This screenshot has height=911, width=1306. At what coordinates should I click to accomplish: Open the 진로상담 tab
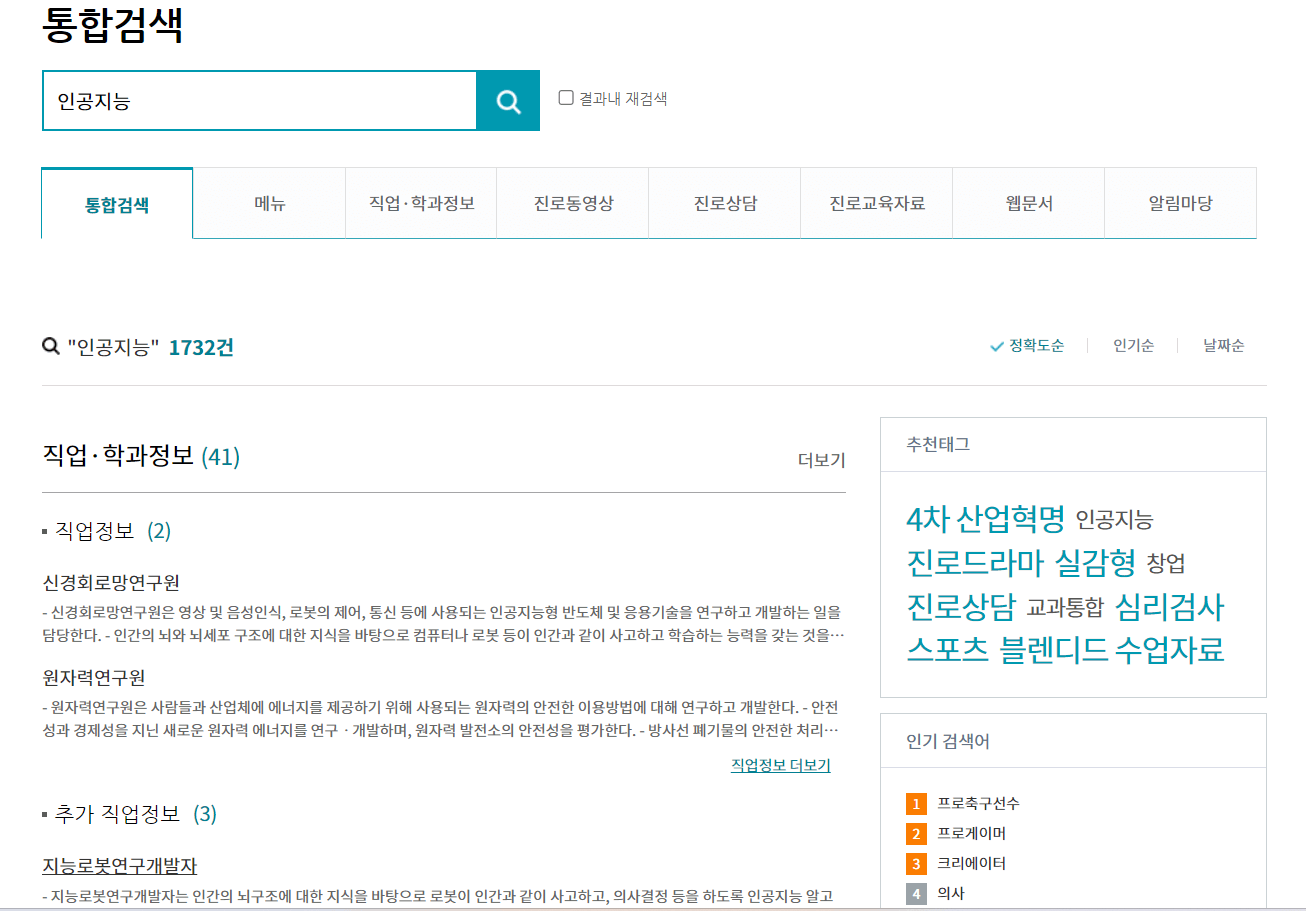tap(725, 203)
